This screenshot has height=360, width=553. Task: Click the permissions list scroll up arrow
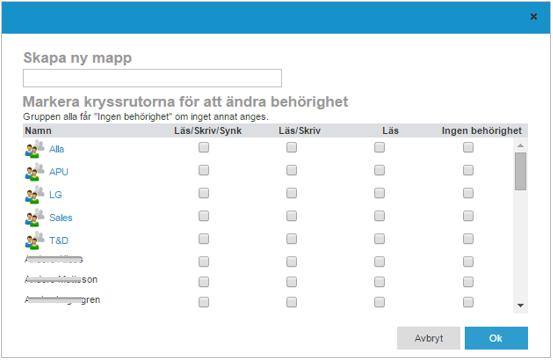tap(521, 145)
